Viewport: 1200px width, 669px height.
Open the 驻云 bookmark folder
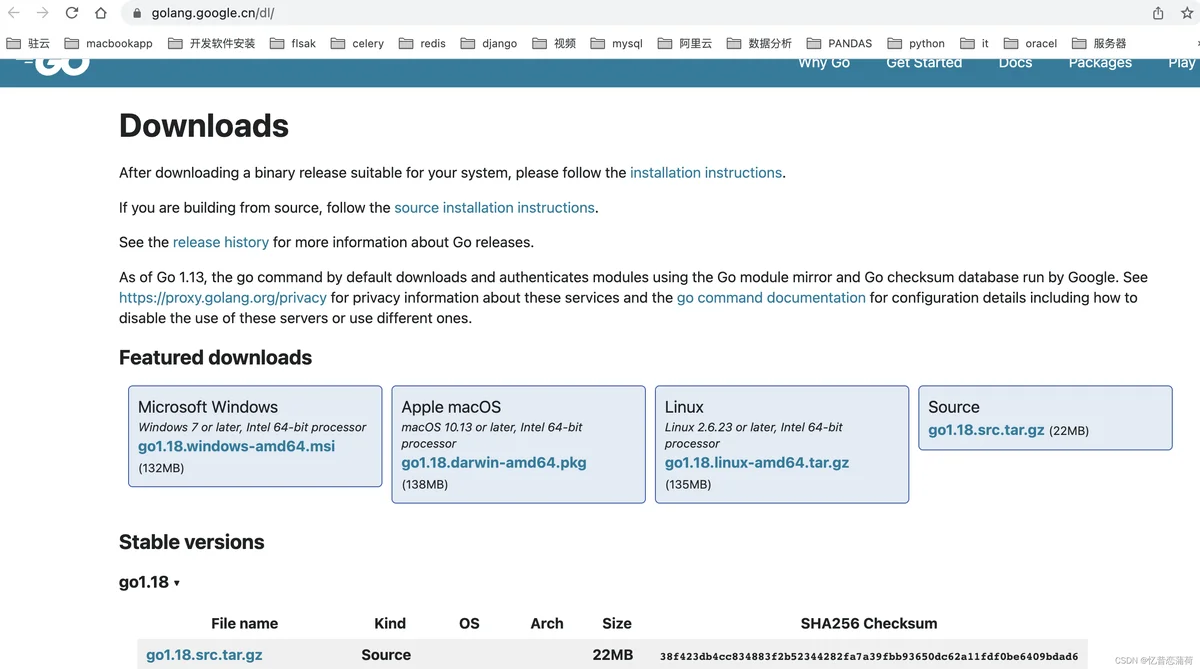28,43
